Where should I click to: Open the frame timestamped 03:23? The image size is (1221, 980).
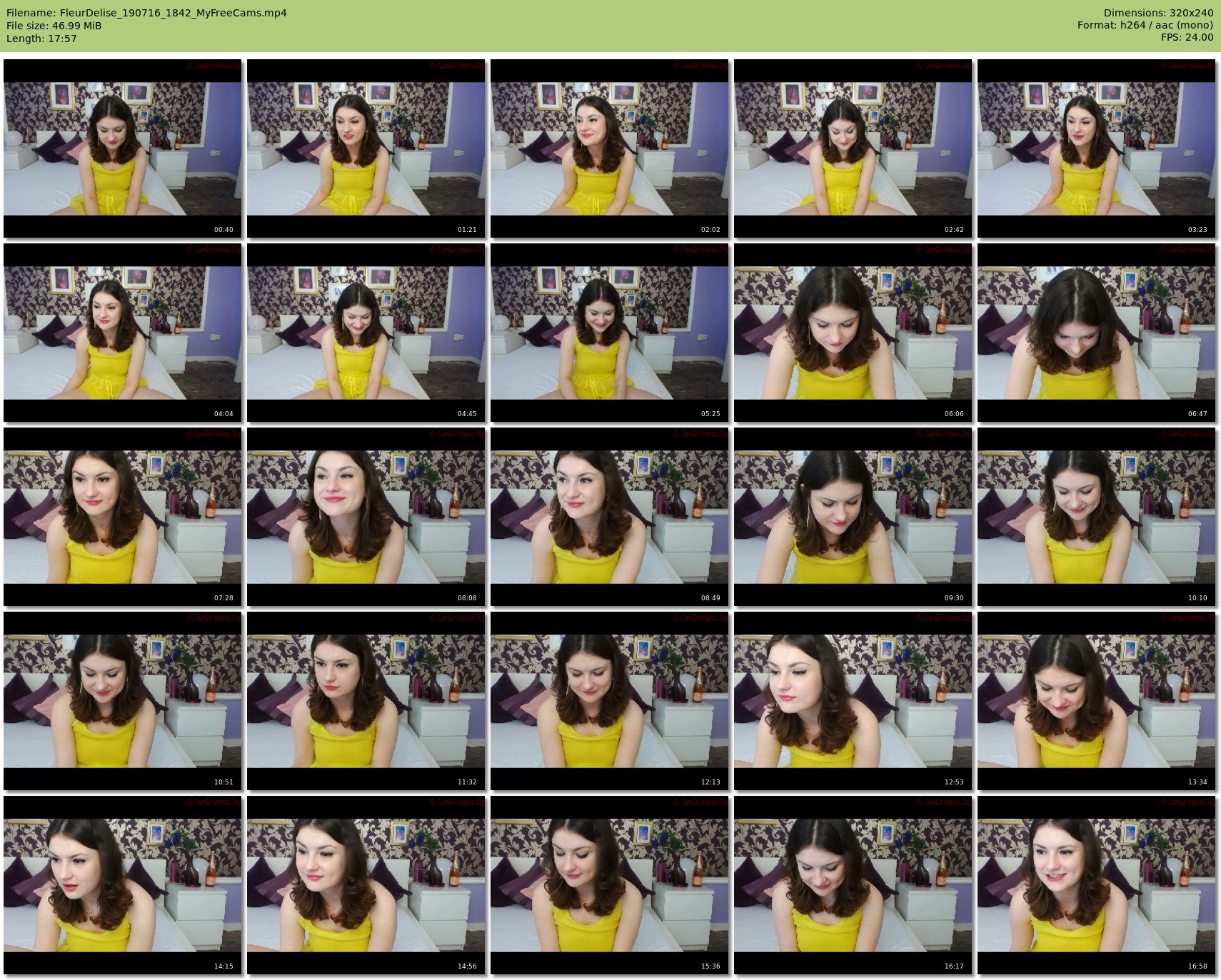click(1096, 148)
